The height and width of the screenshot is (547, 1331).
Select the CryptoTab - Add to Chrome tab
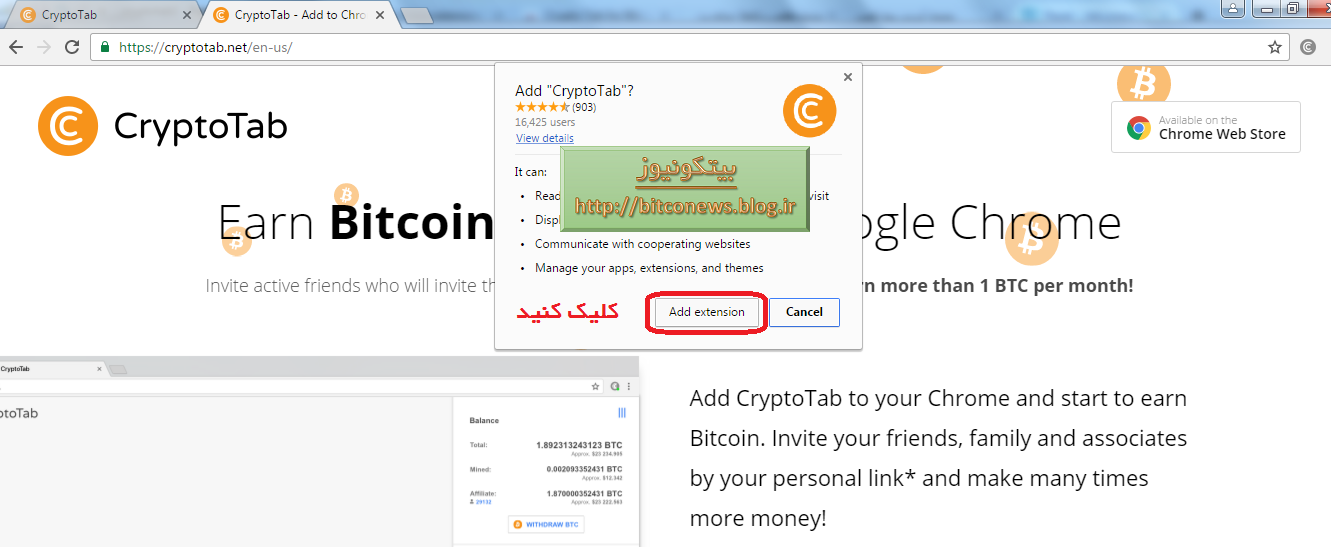point(300,15)
